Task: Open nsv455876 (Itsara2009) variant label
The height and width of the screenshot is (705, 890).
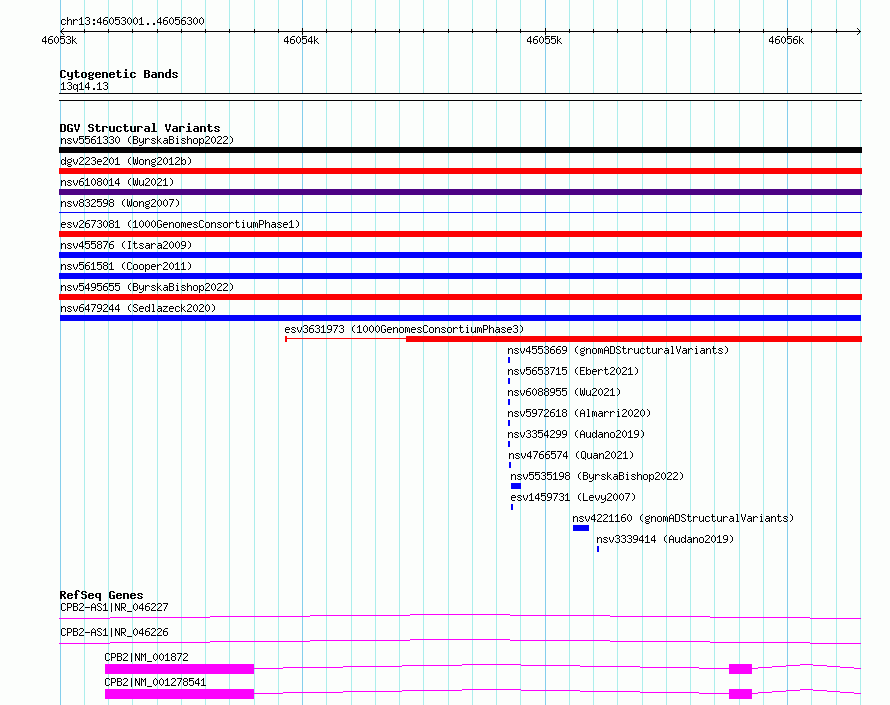Action: coord(126,245)
